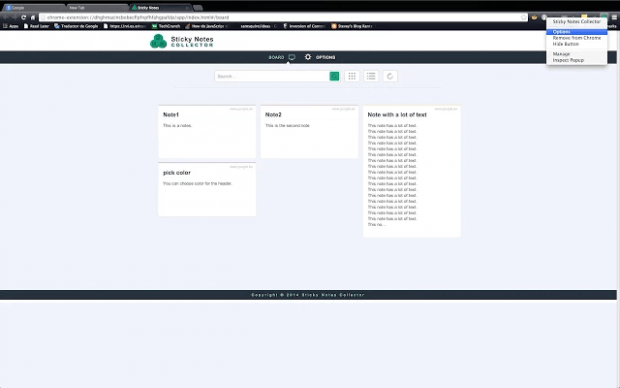620x388 pixels.
Task: Open the Note1 card
Action: (207, 132)
